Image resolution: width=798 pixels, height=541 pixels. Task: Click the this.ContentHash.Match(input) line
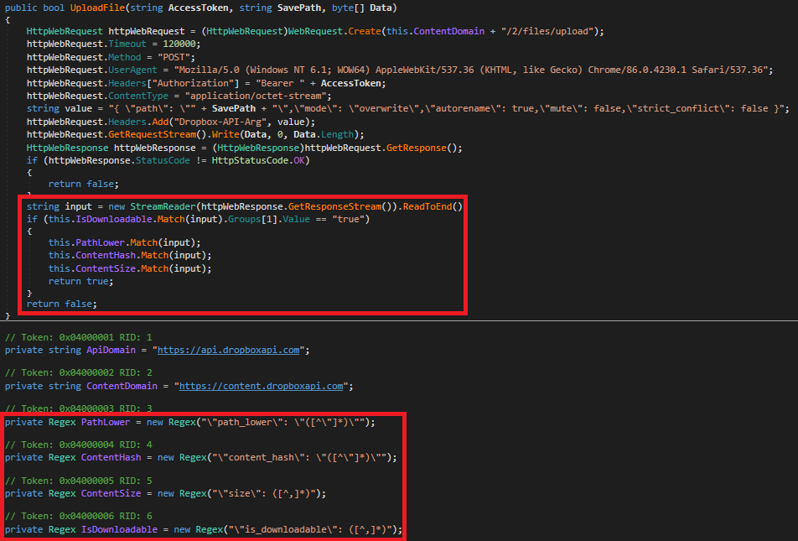pyautogui.click(x=124, y=256)
